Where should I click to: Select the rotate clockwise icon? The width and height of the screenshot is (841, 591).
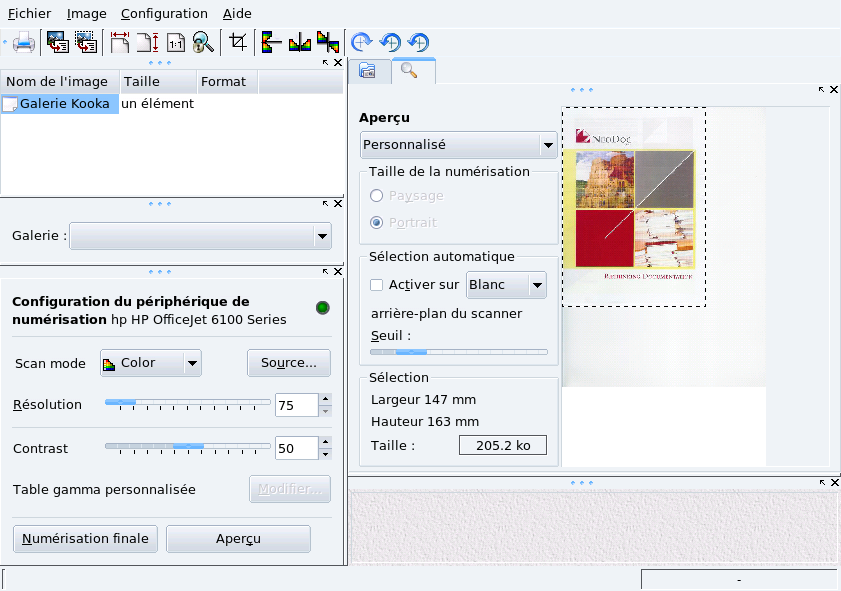(360, 43)
